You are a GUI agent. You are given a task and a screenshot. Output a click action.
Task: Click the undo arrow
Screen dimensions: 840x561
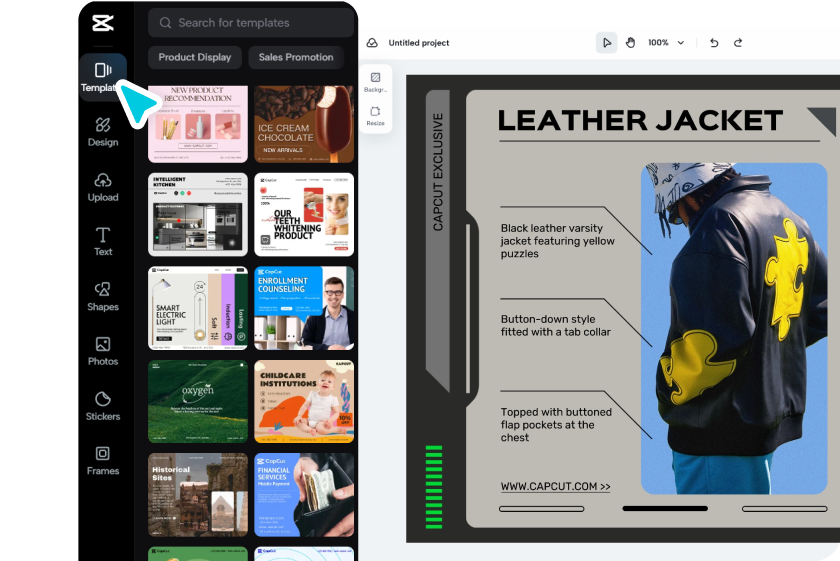pos(714,43)
